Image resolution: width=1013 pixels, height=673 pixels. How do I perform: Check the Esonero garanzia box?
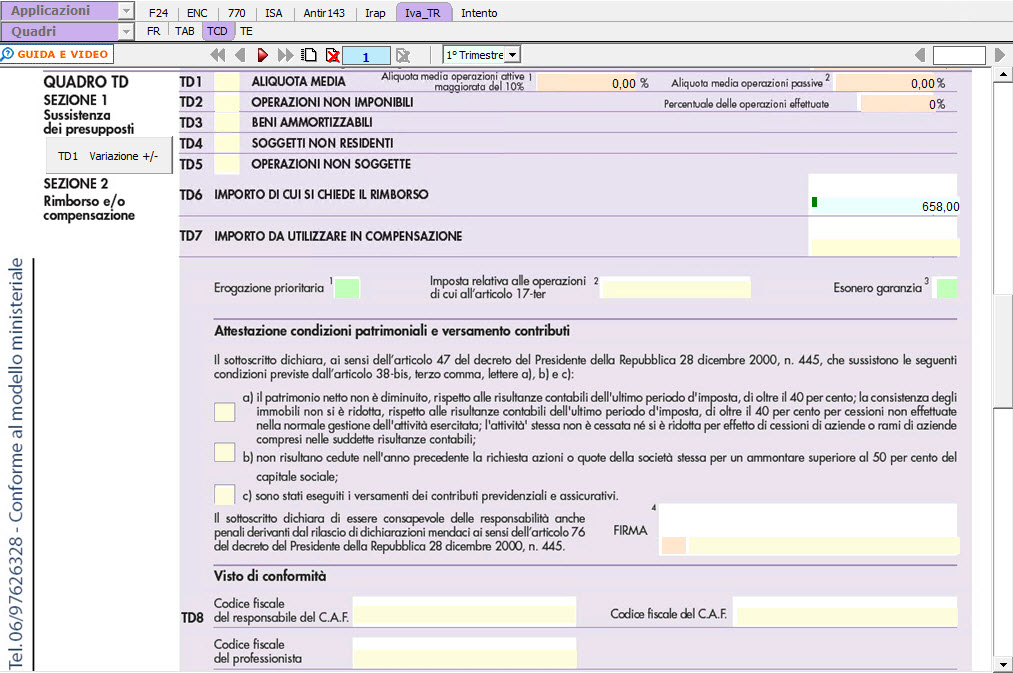(947, 288)
